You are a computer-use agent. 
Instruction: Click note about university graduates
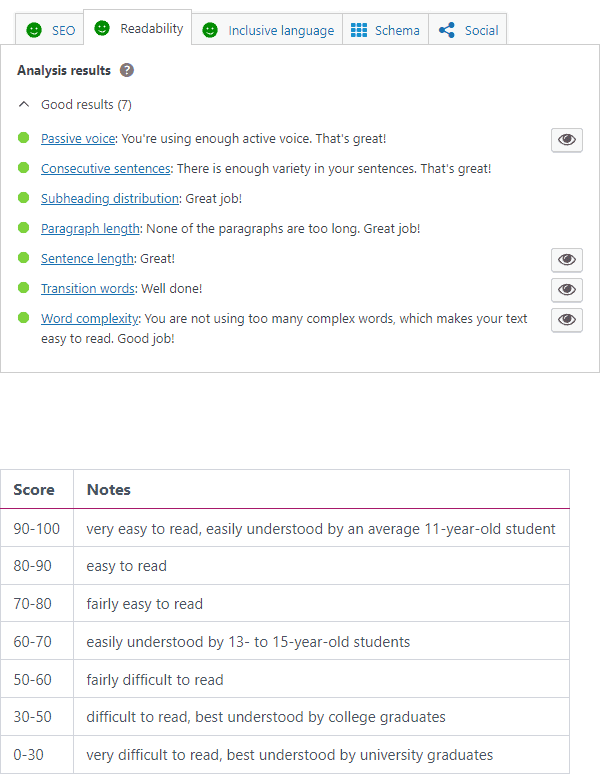pos(289,755)
